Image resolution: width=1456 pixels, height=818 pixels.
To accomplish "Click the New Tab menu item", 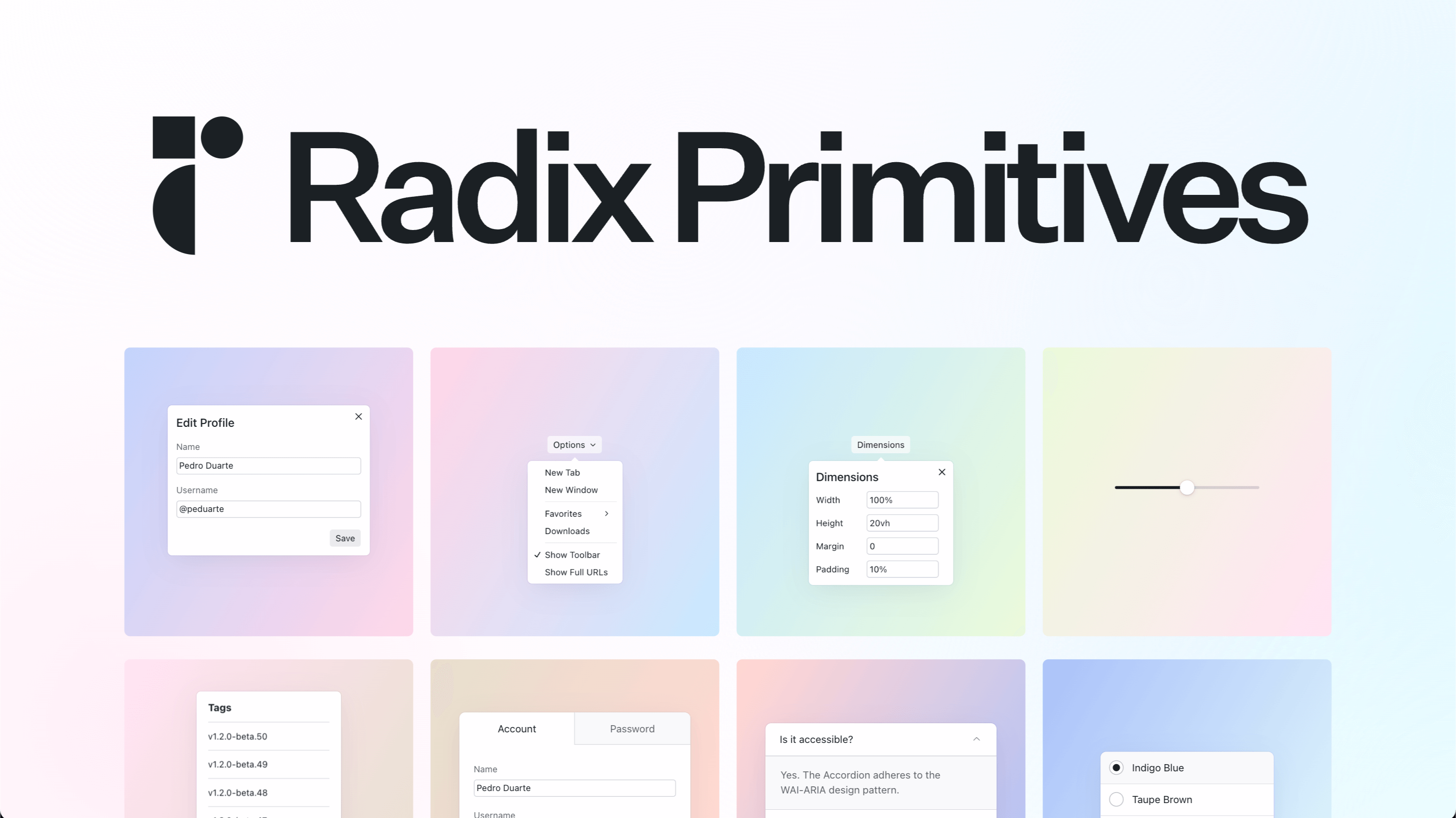I will tap(562, 472).
